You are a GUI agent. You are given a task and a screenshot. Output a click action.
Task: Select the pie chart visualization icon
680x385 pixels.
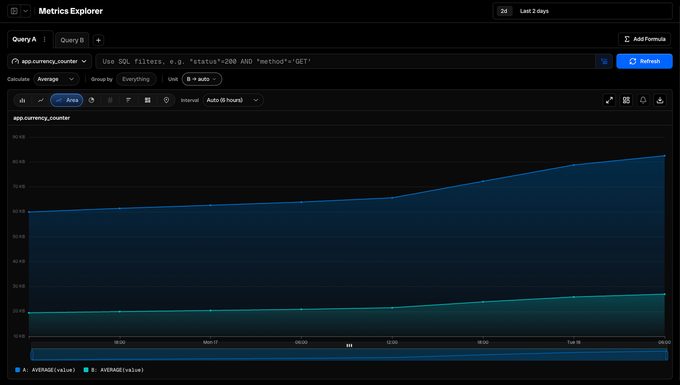(92, 100)
